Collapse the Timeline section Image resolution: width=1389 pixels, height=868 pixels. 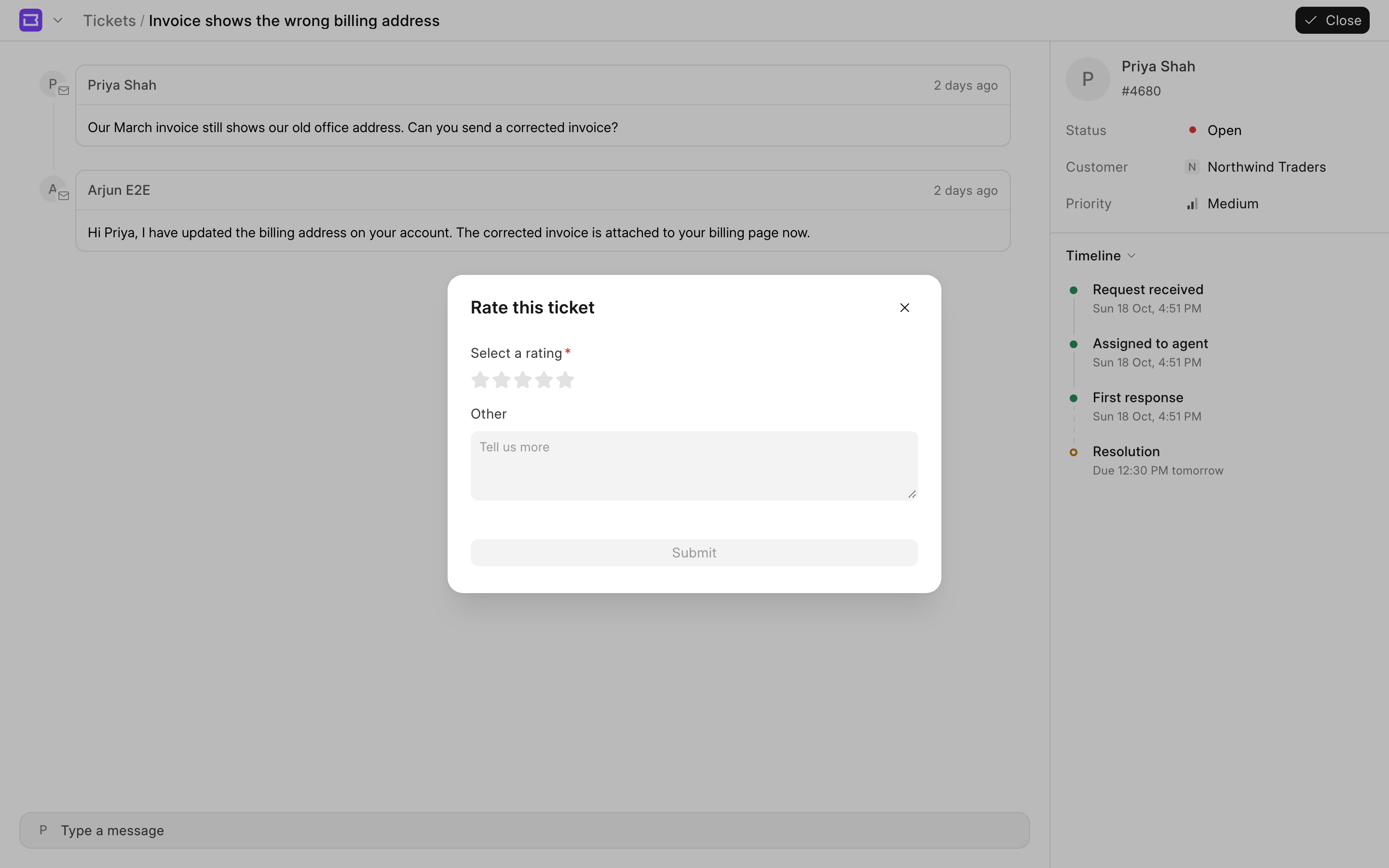click(1100, 256)
